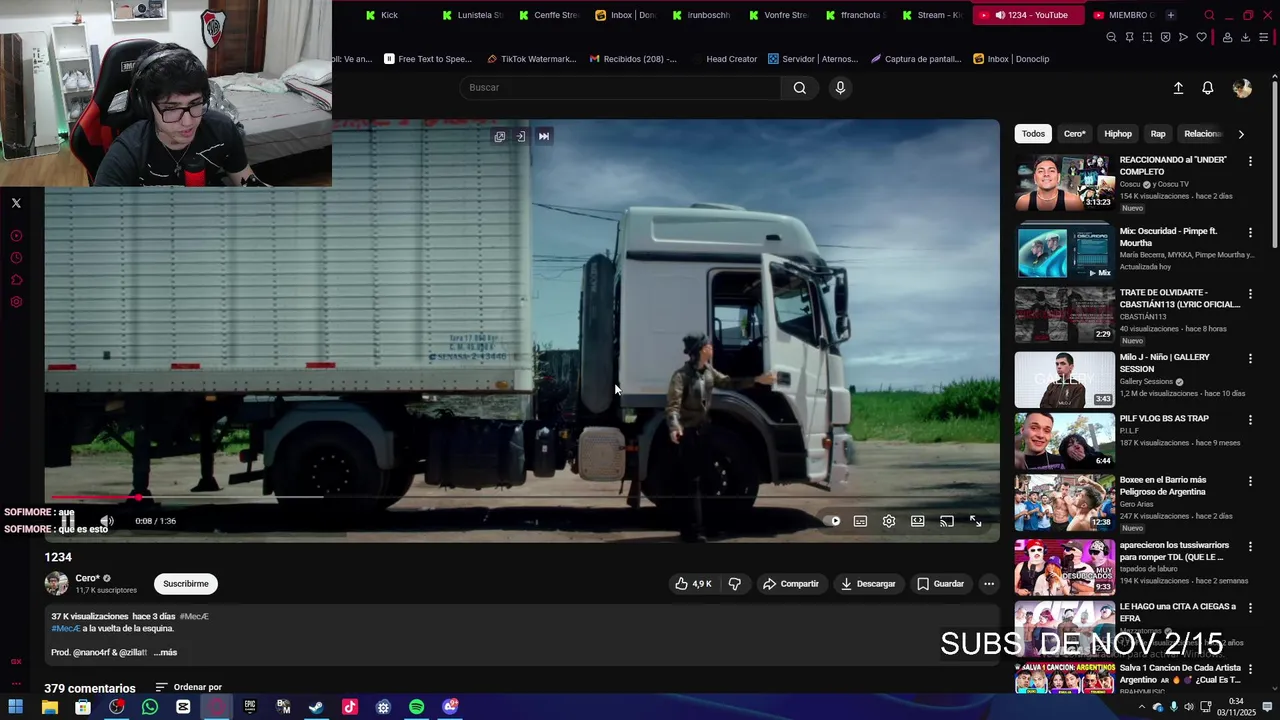Dislike the video thumbs-down button
The image size is (1280, 720).
point(735,584)
